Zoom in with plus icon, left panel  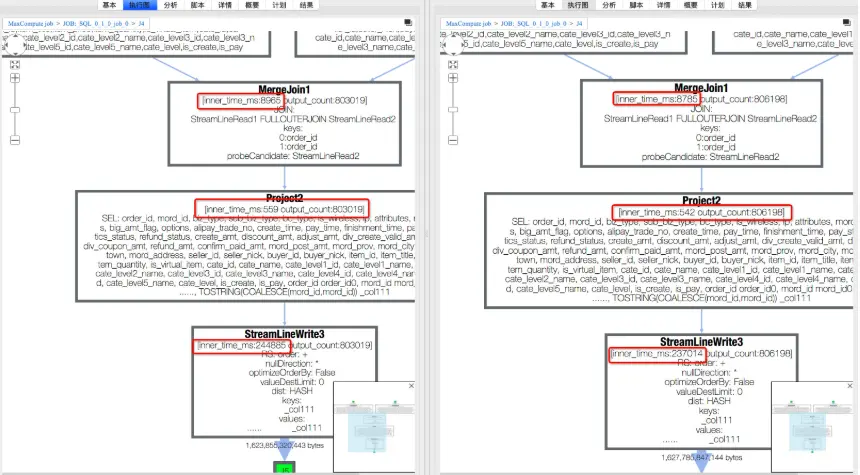click(x=15, y=78)
